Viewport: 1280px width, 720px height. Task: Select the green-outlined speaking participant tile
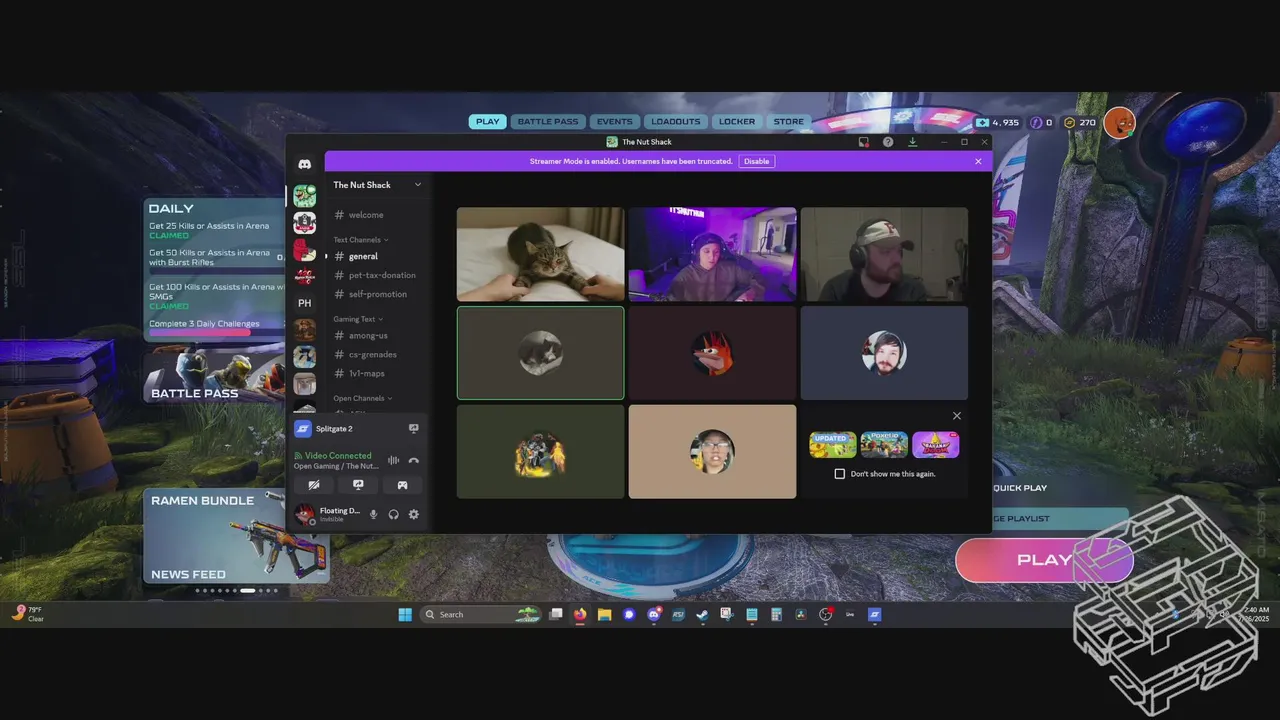coord(540,353)
